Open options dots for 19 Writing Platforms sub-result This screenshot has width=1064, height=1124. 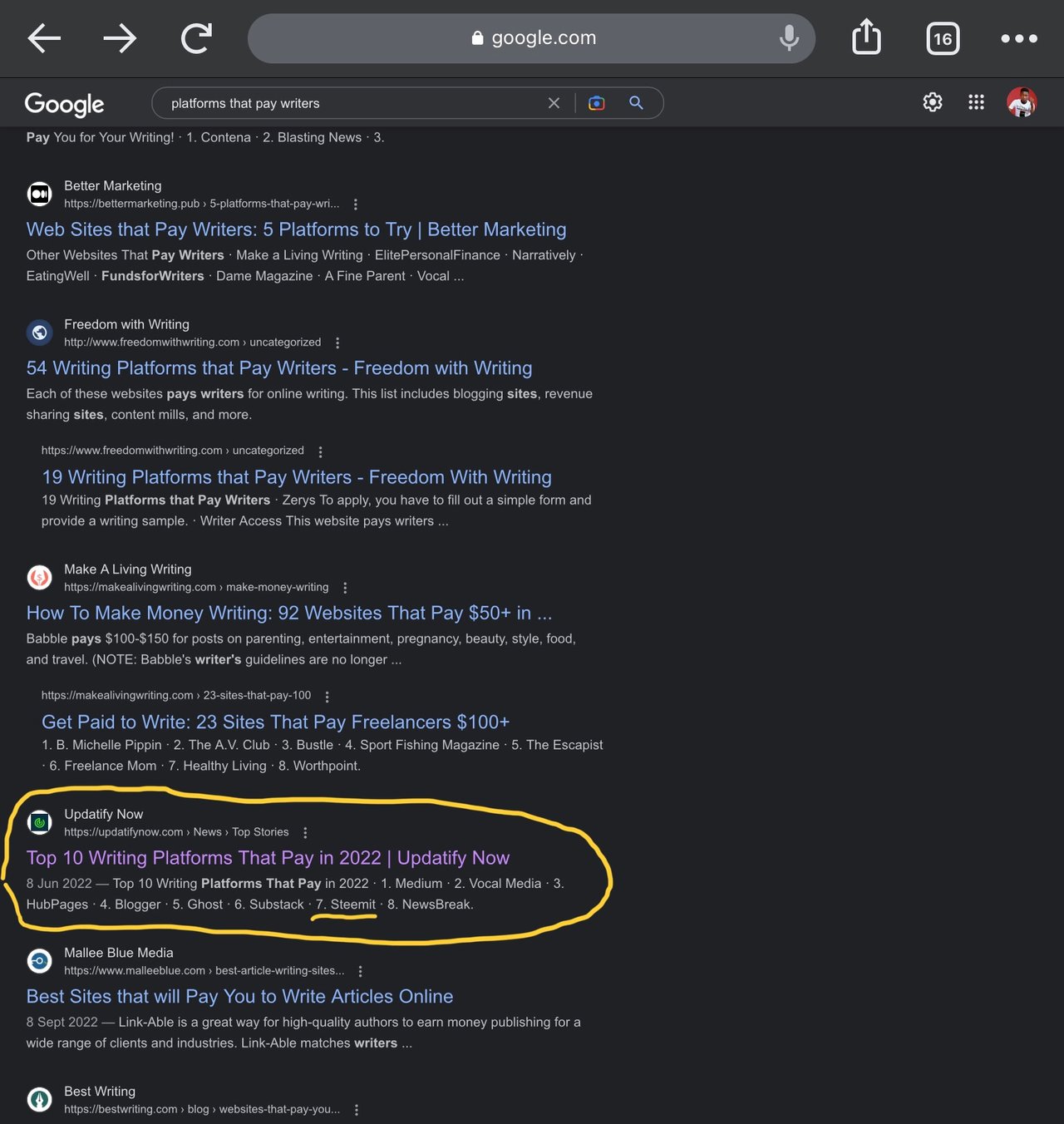pos(320,451)
